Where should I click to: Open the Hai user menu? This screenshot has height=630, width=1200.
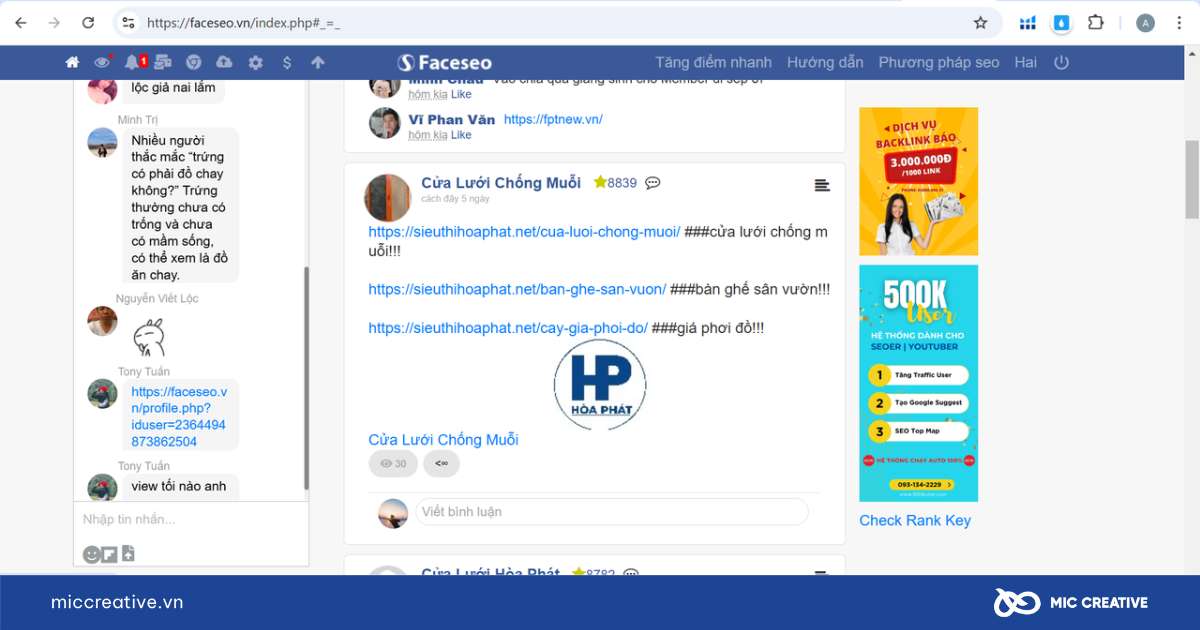[1025, 62]
